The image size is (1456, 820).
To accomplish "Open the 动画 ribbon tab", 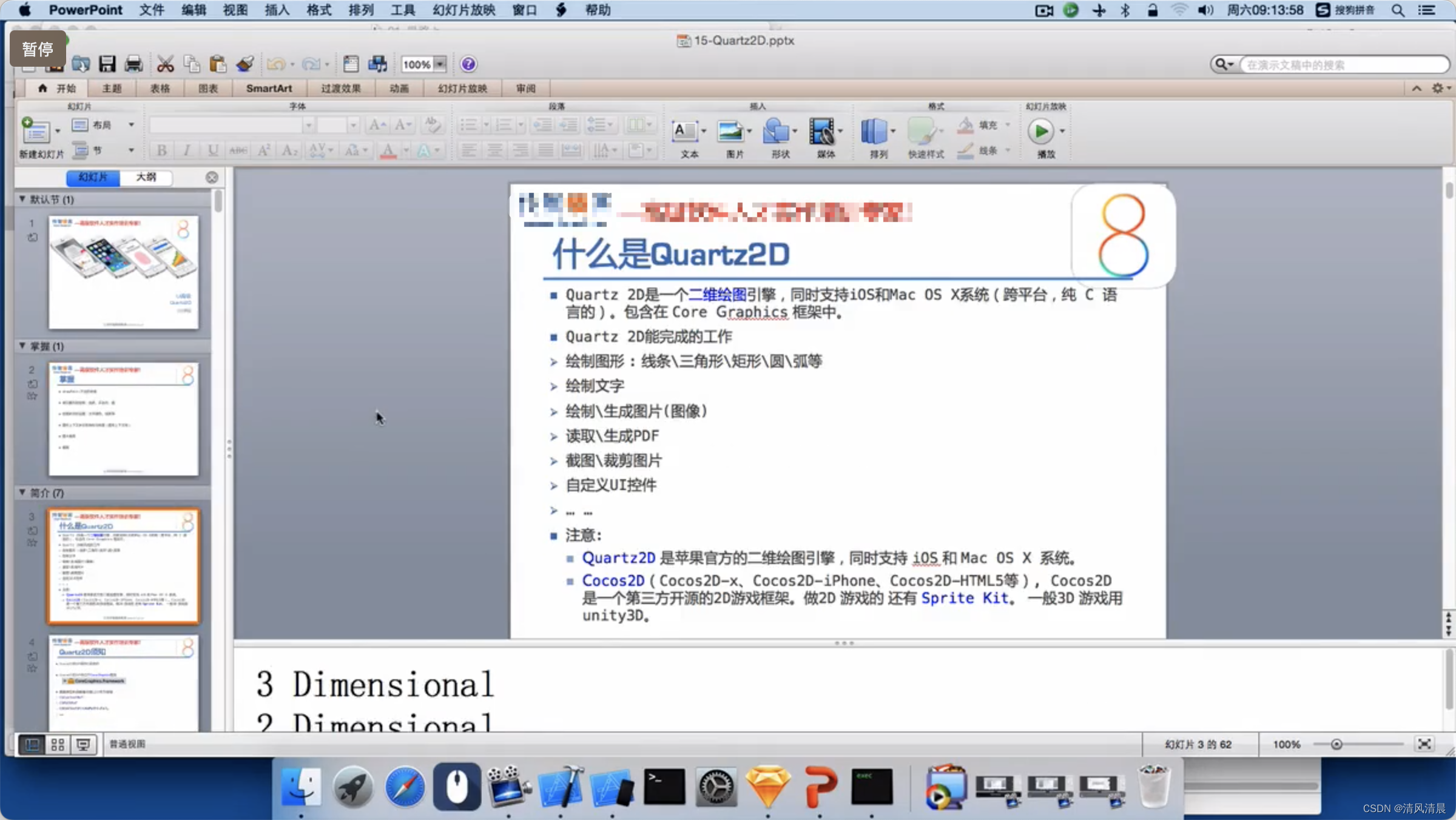I will [399, 89].
